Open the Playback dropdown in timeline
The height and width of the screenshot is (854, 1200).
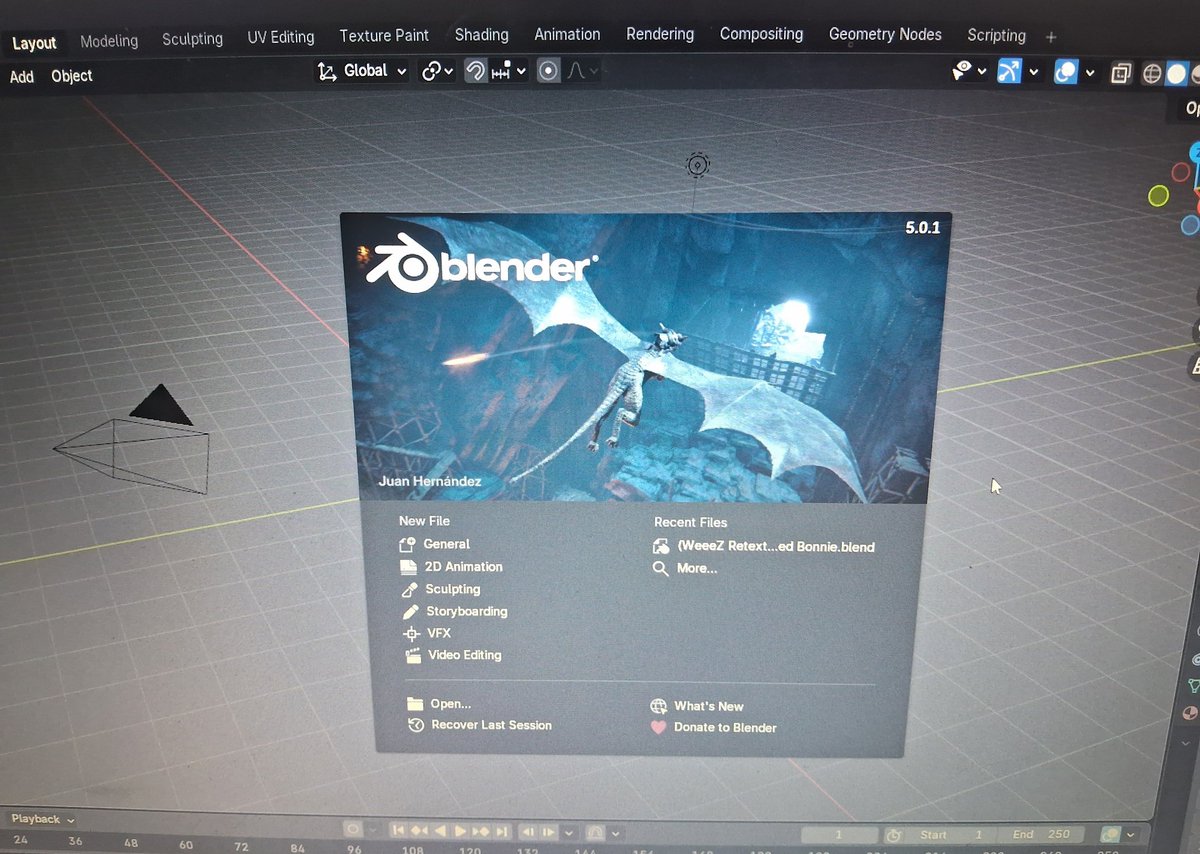pos(43,819)
